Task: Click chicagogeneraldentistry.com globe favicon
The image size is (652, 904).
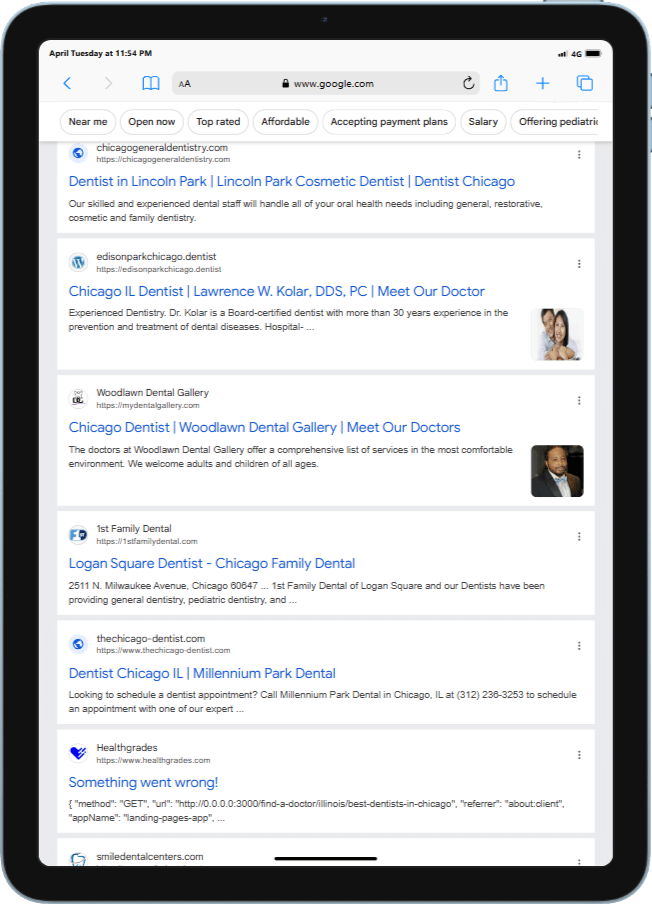Action: 78,153
